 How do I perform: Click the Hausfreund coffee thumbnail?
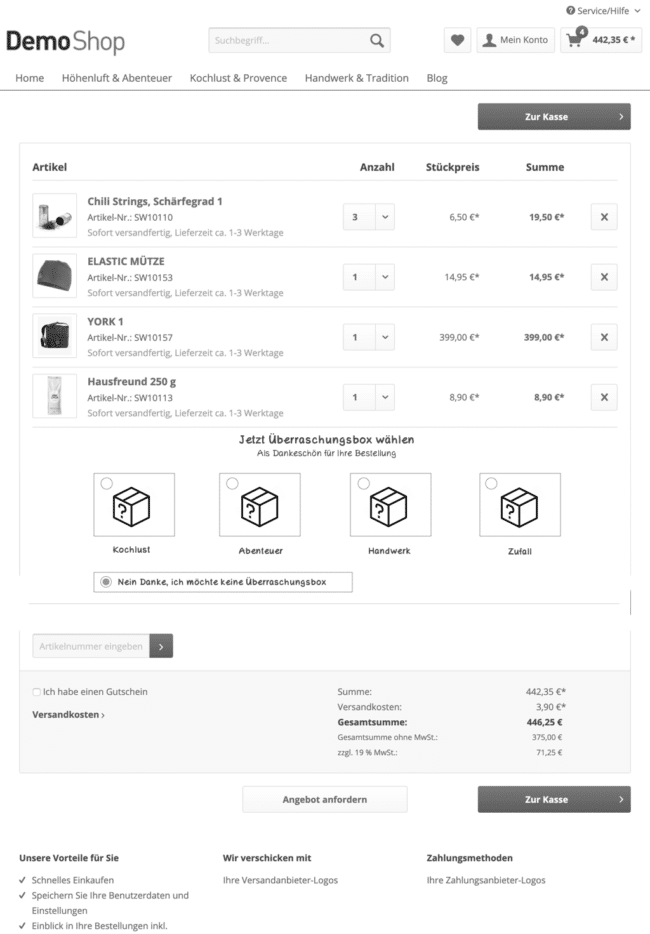[x=54, y=396]
